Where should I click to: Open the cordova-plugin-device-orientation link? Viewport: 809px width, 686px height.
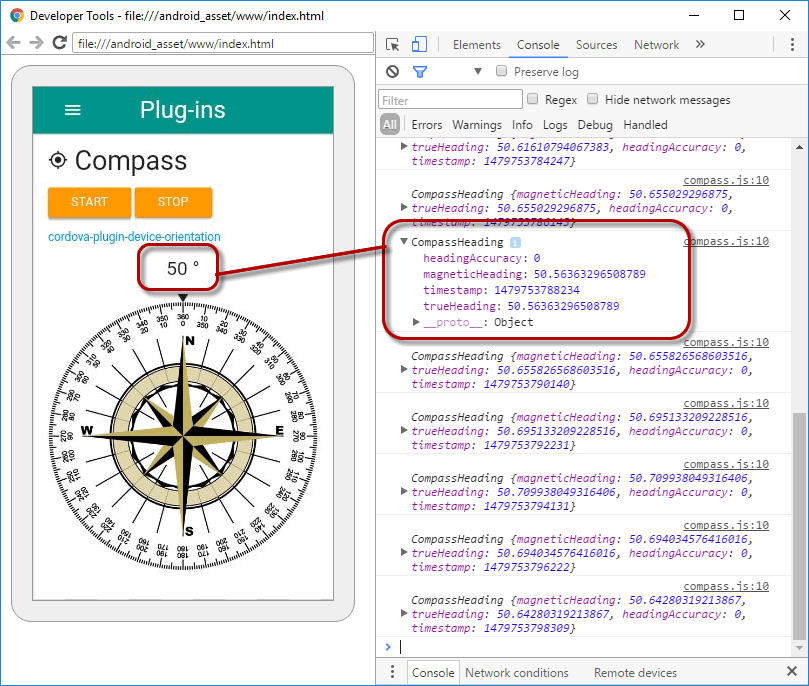tap(134, 237)
